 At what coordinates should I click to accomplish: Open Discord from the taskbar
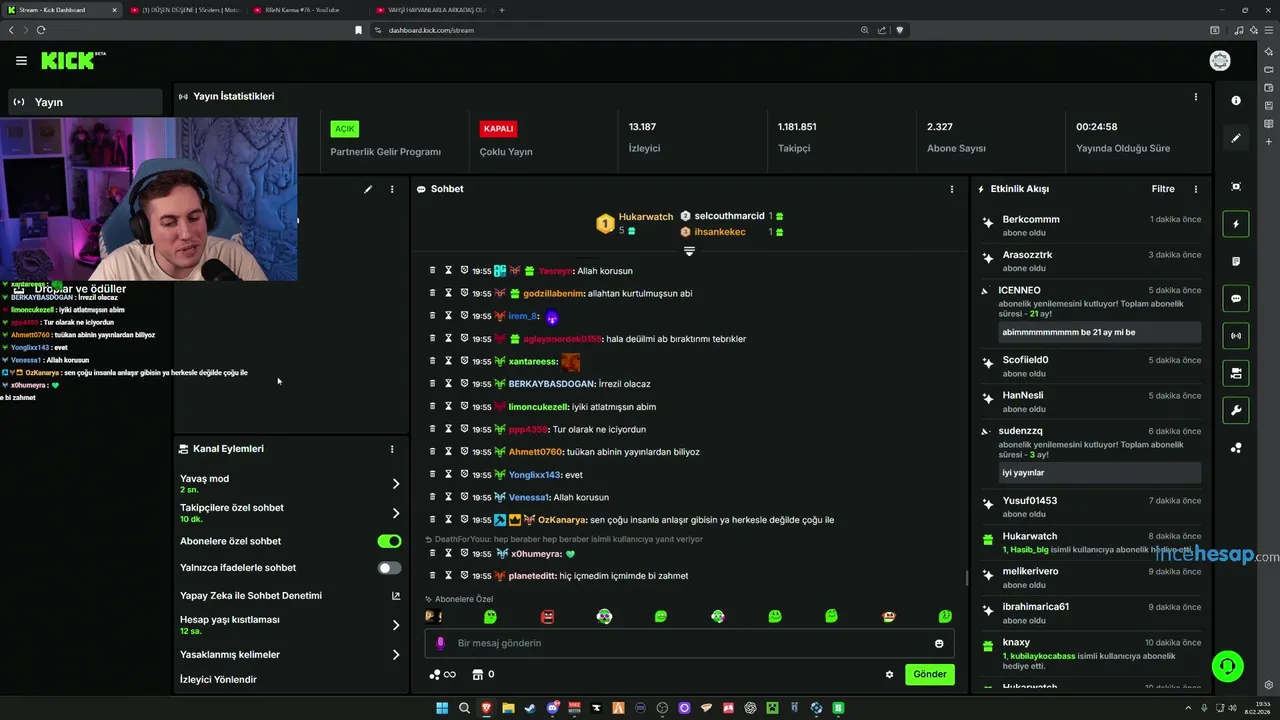pos(553,708)
